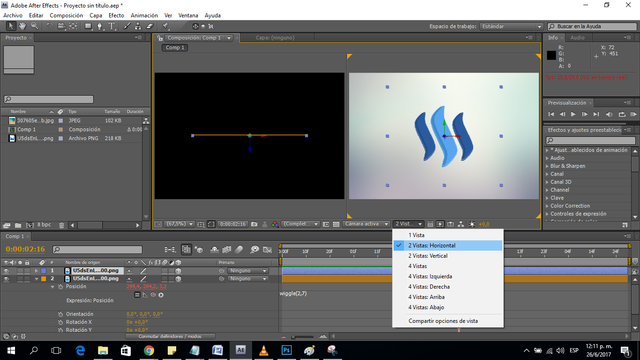Enable frame blending for the timeline
Image resolution: width=640 pixels, height=360 pixels.
(x=227, y=249)
